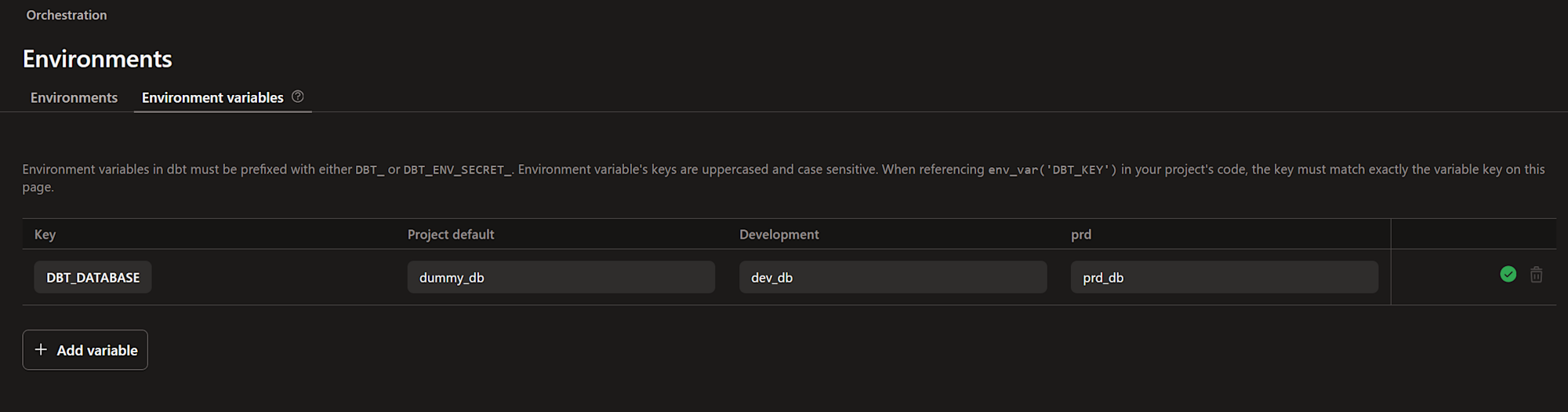Edit the prd_db value field
The image size is (1568, 412).
pos(1224,277)
